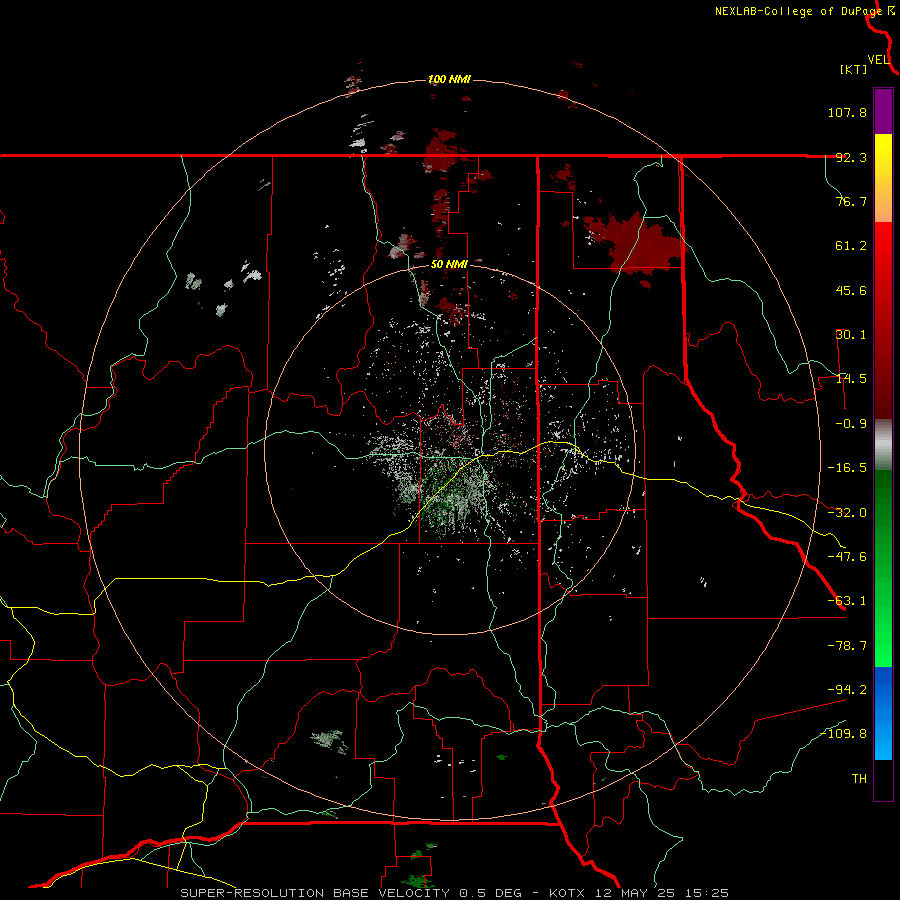Select the 107.8 velocity scale label
Viewport: 900px width, 900px height.
pyautogui.click(x=847, y=112)
